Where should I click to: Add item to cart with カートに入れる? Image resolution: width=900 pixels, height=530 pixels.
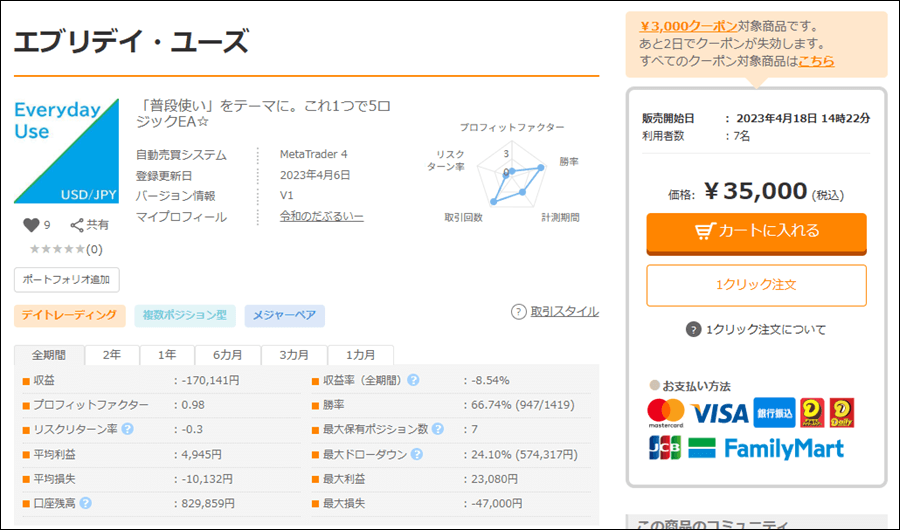click(756, 231)
